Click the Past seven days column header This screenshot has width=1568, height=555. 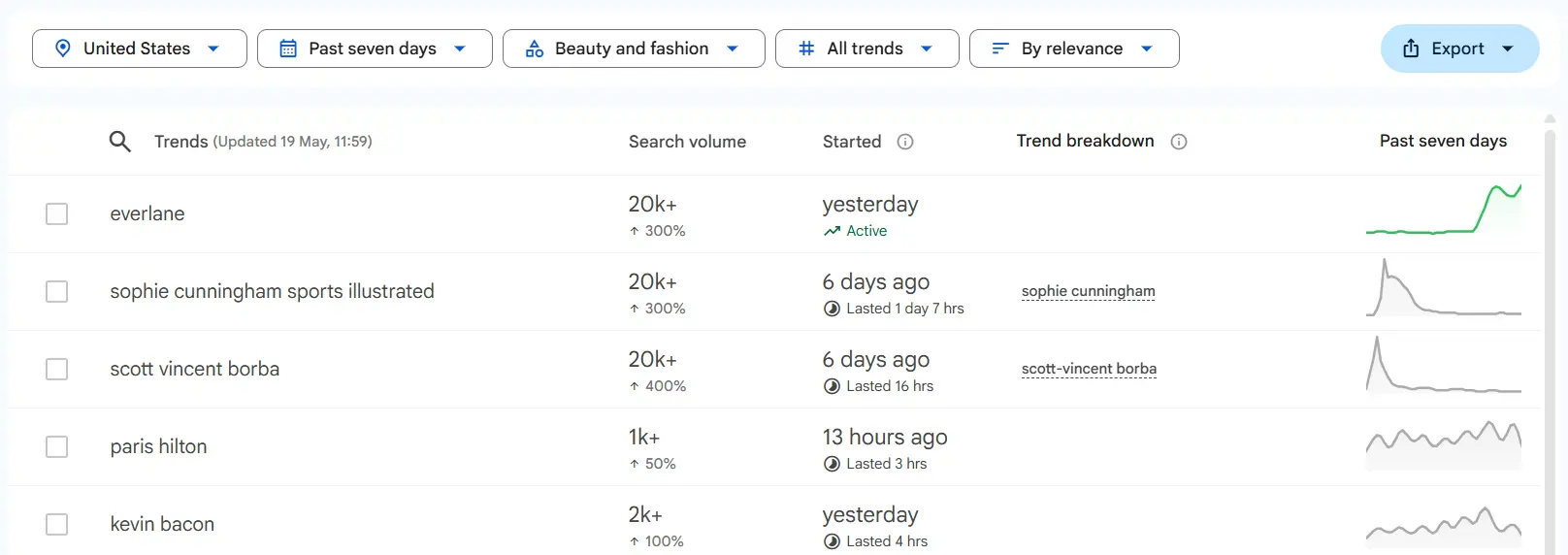tap(1443, 141)
